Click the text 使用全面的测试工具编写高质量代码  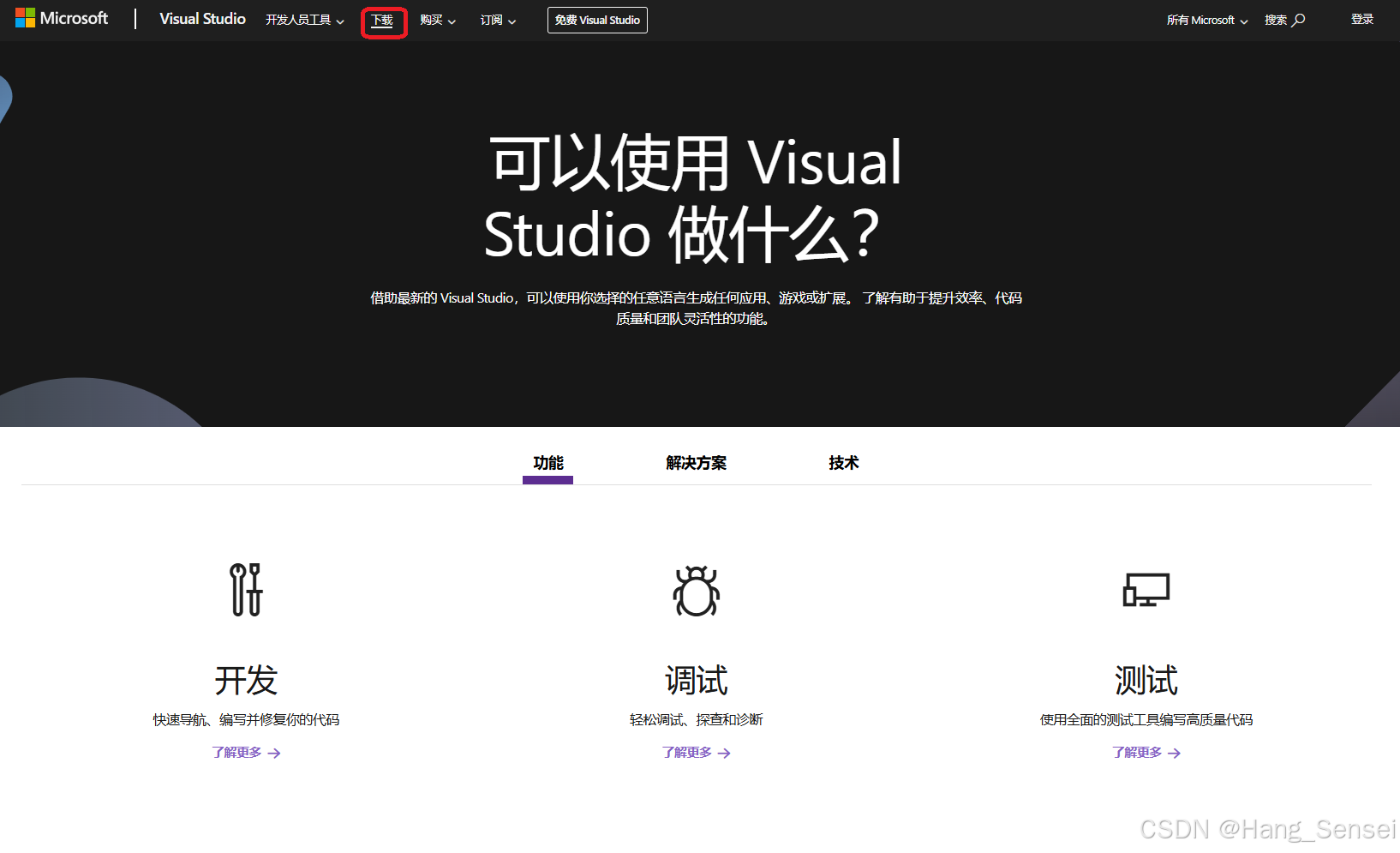tap(1146, 720)
